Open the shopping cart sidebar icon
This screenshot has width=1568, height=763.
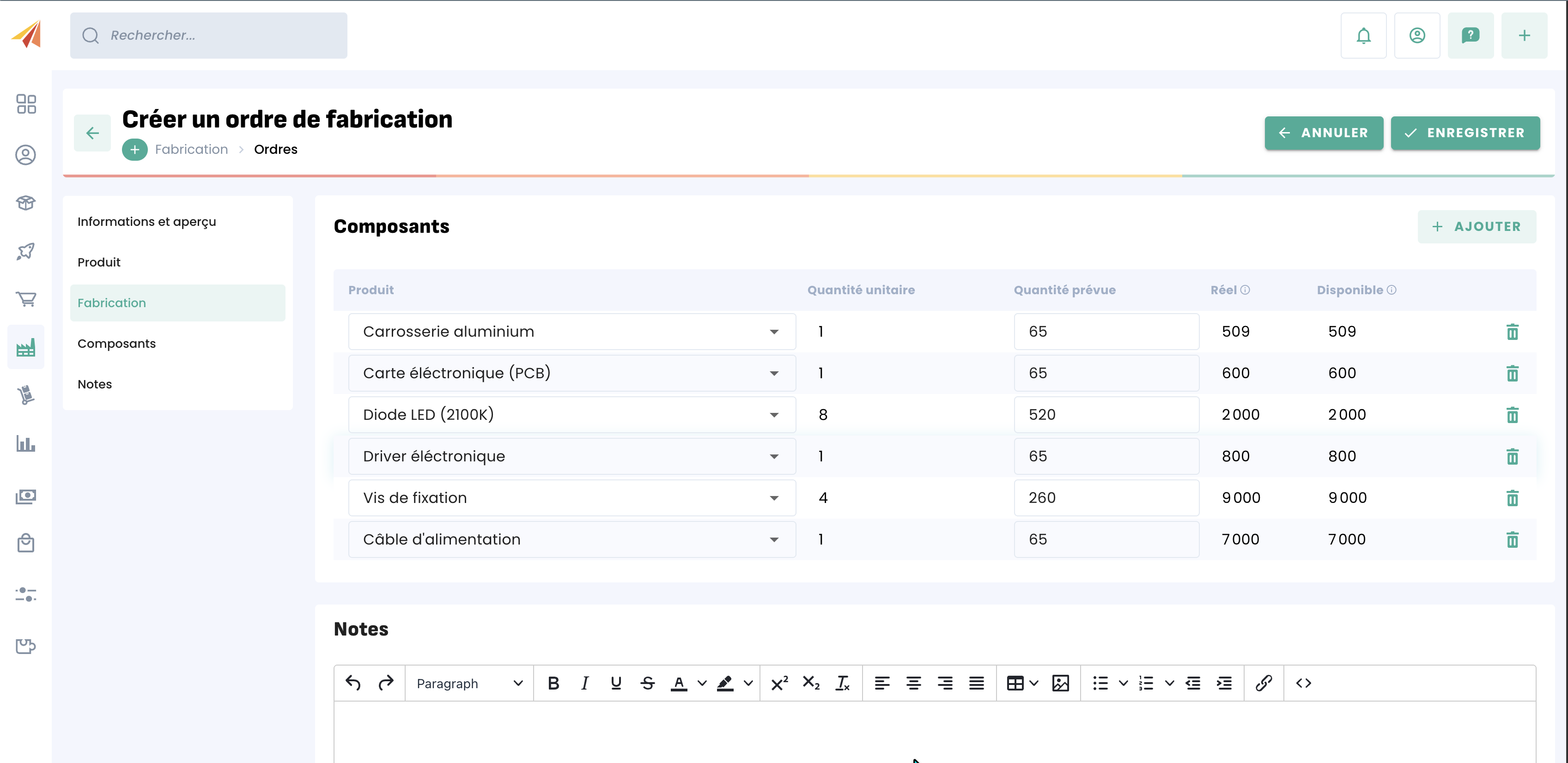[25, 299]
